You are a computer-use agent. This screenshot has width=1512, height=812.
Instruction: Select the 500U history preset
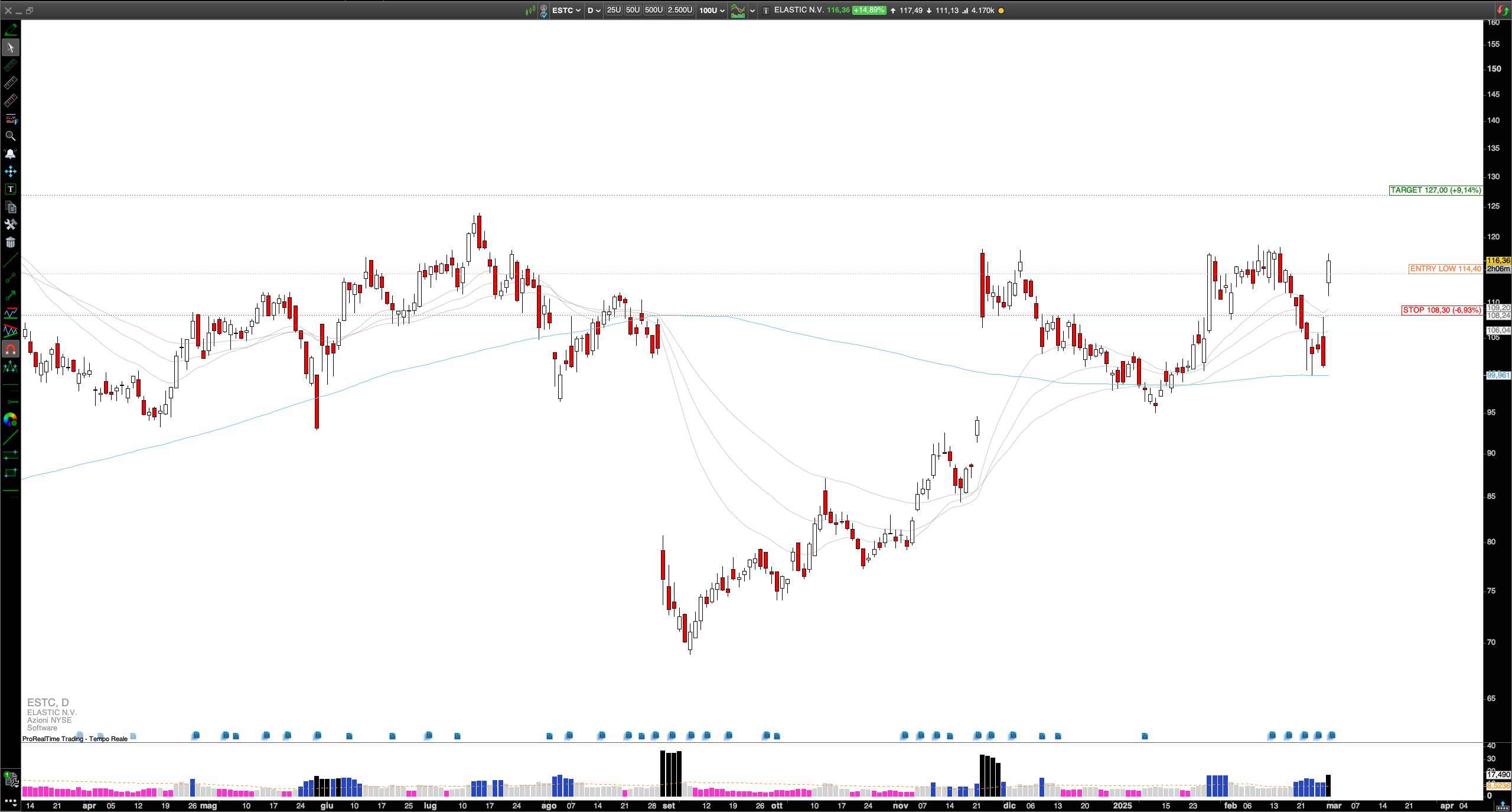pos(653,10)
